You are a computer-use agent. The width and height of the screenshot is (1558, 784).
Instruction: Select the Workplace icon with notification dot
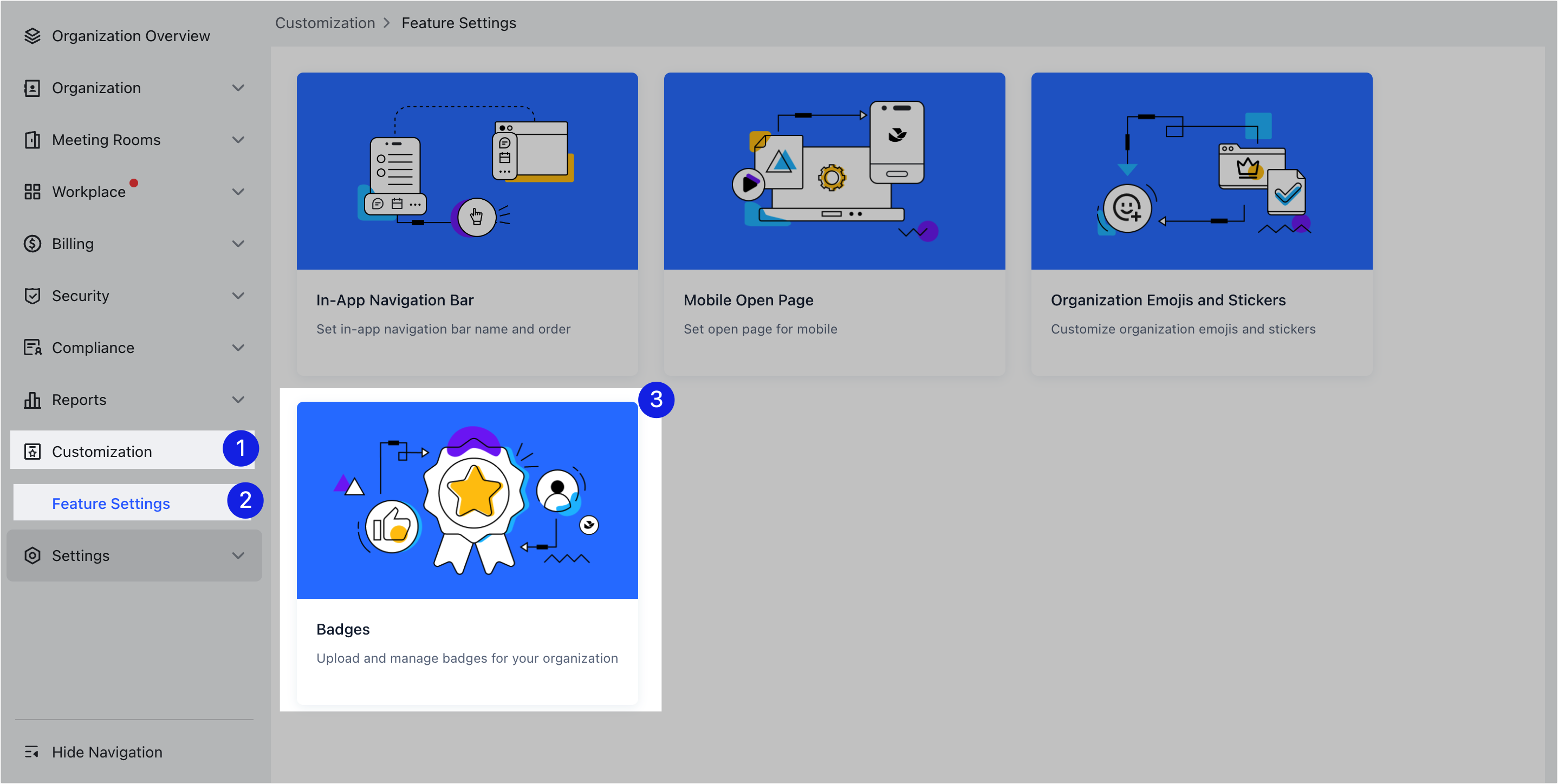pos(32,192)
